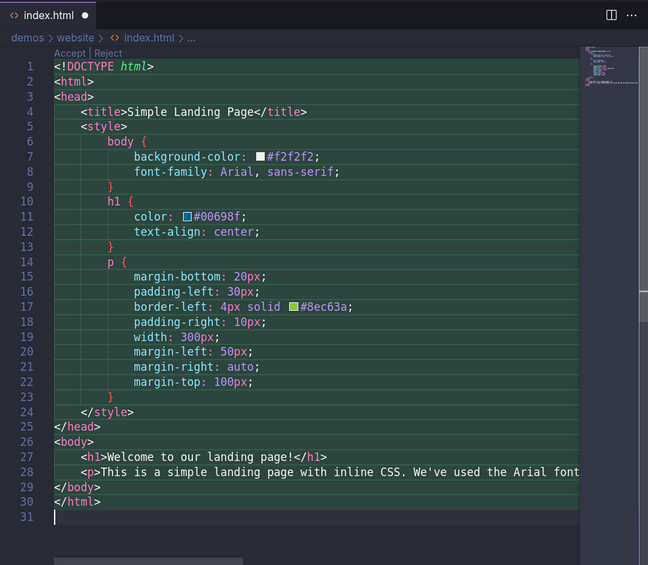
Task: Click the Reject link above the code
Action: click(x=108, y=53)
